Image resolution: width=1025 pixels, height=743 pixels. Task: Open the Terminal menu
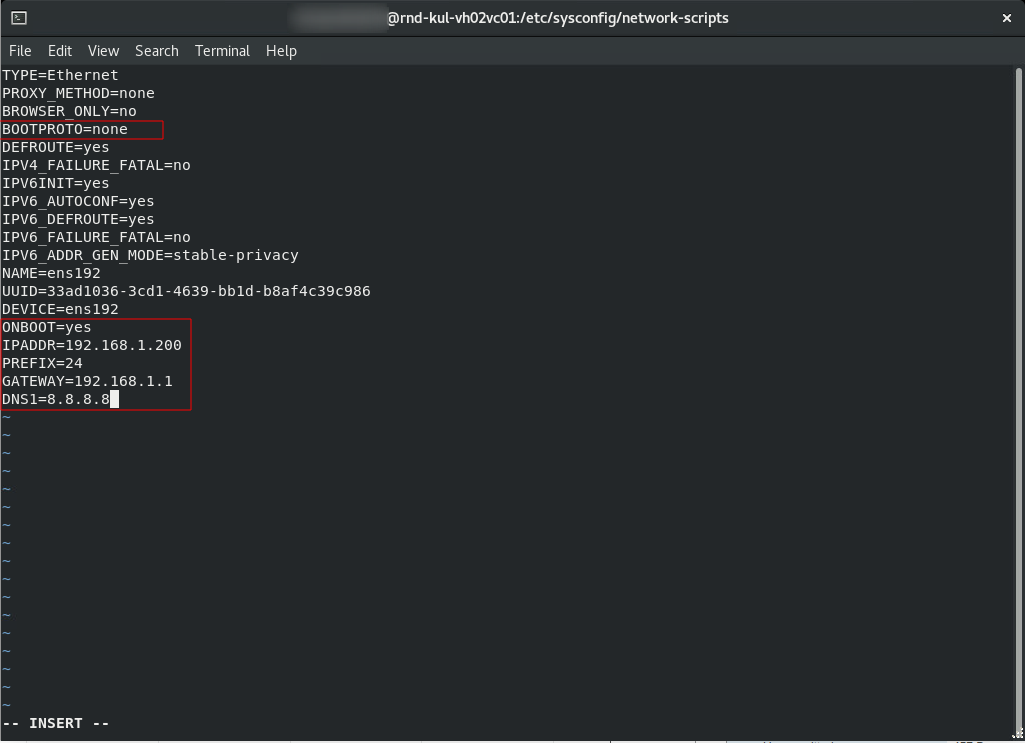pos(222,51)
